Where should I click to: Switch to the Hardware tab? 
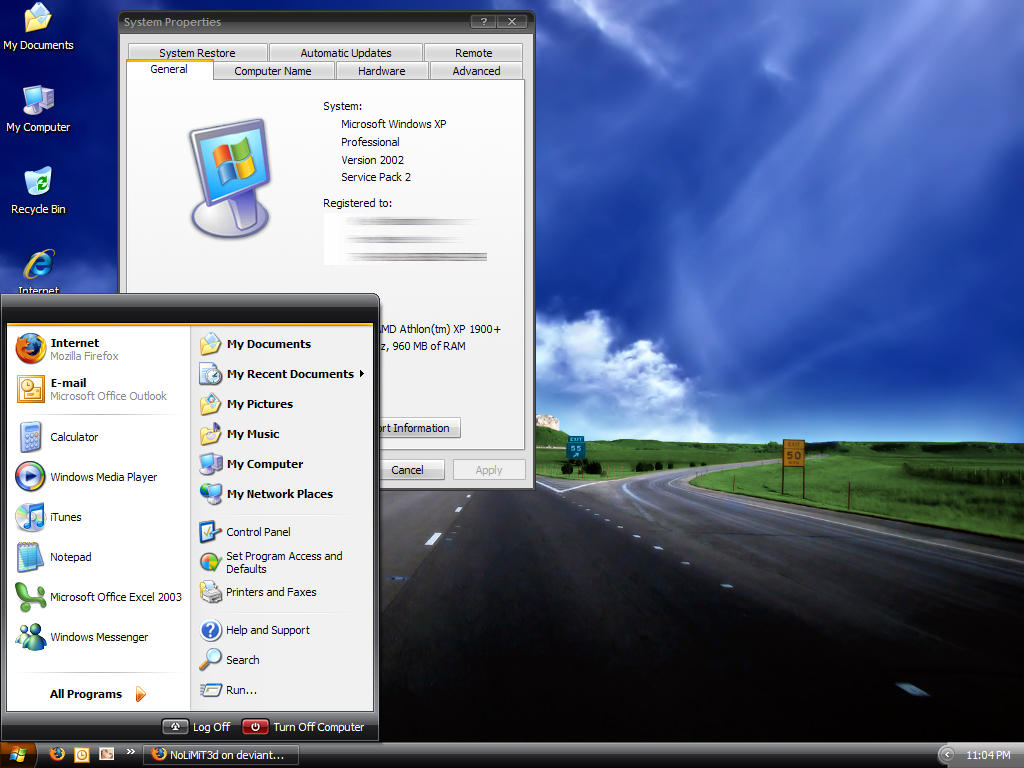click(381, 71)
